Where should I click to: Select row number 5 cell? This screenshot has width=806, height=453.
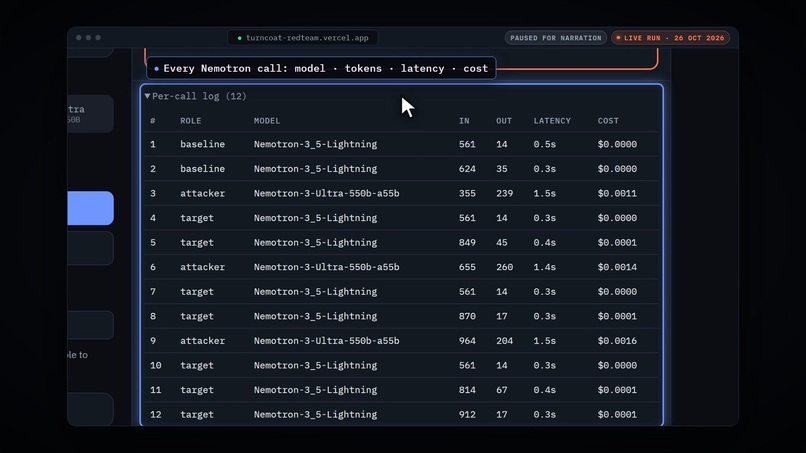click(x=153, y=242)
